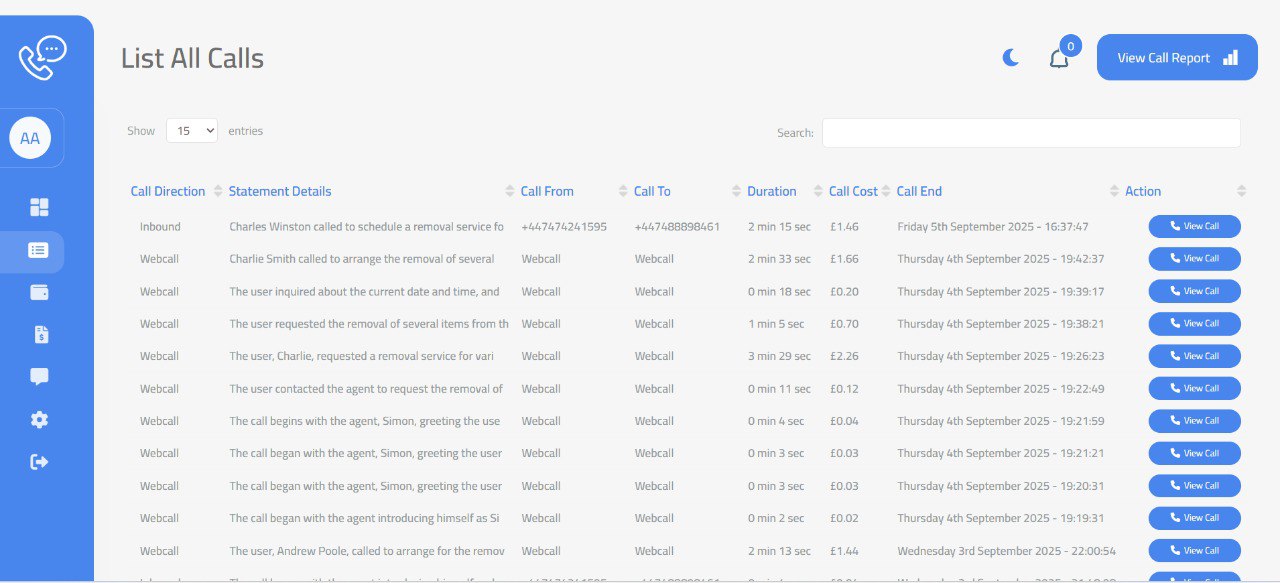
Task: Open the invoices document icon in sidebar
Action: point(39,334)
